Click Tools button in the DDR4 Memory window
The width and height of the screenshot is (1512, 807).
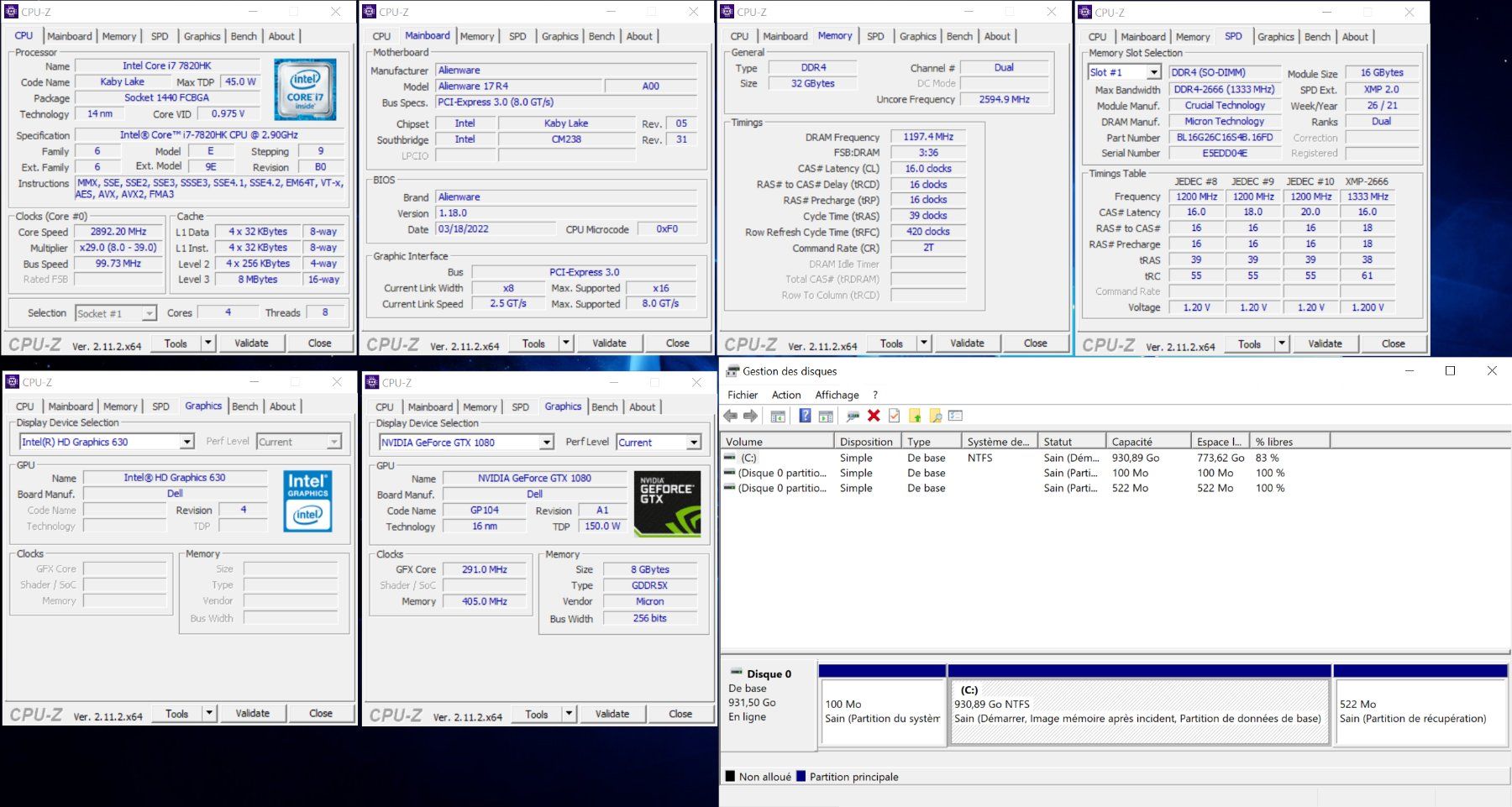(x=891, y=343)
